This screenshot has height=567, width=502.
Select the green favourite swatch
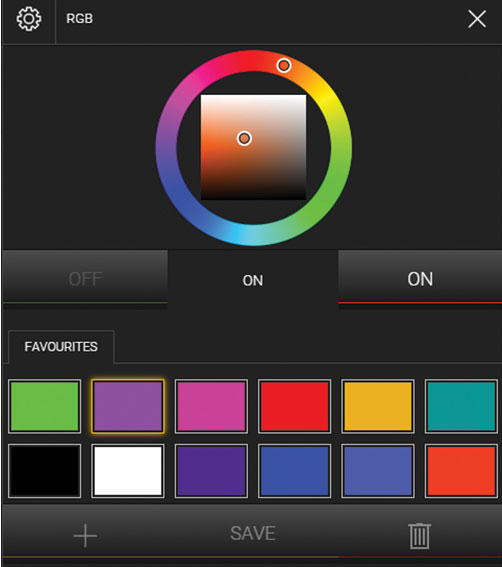click(44, 406)
